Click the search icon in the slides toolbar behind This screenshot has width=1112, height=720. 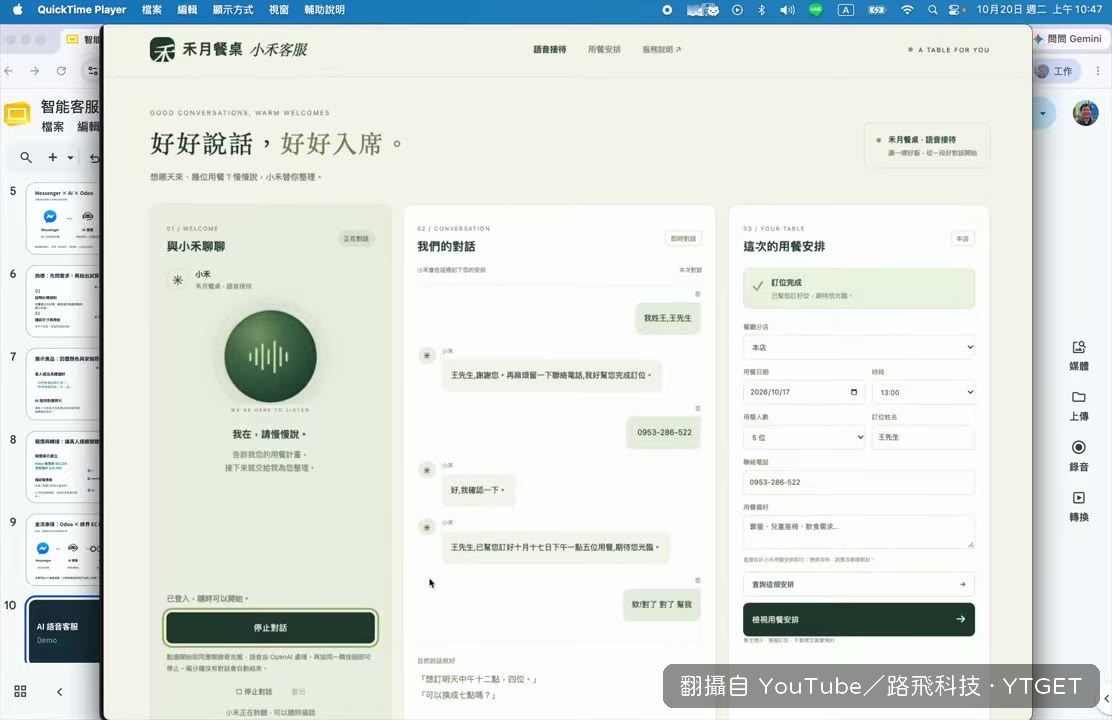point(26,157)
